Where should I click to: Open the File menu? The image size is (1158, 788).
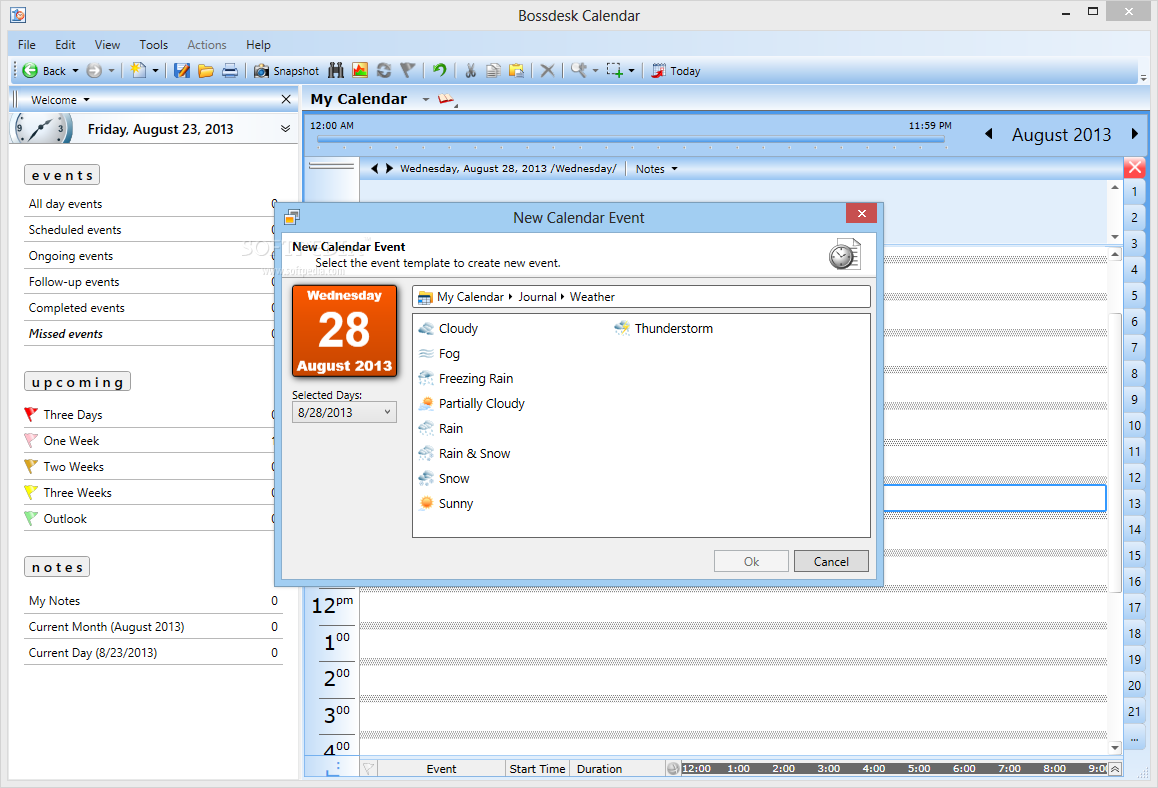27,45
